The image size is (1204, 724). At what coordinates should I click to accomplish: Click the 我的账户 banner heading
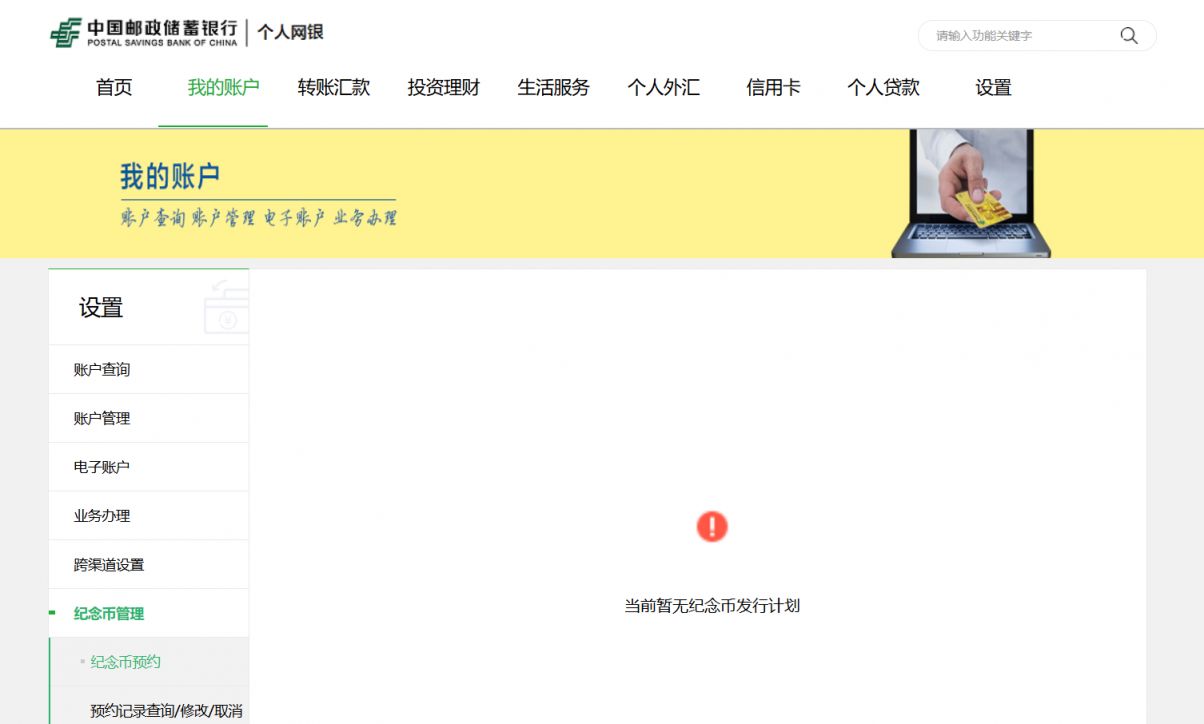click(170, 177)
